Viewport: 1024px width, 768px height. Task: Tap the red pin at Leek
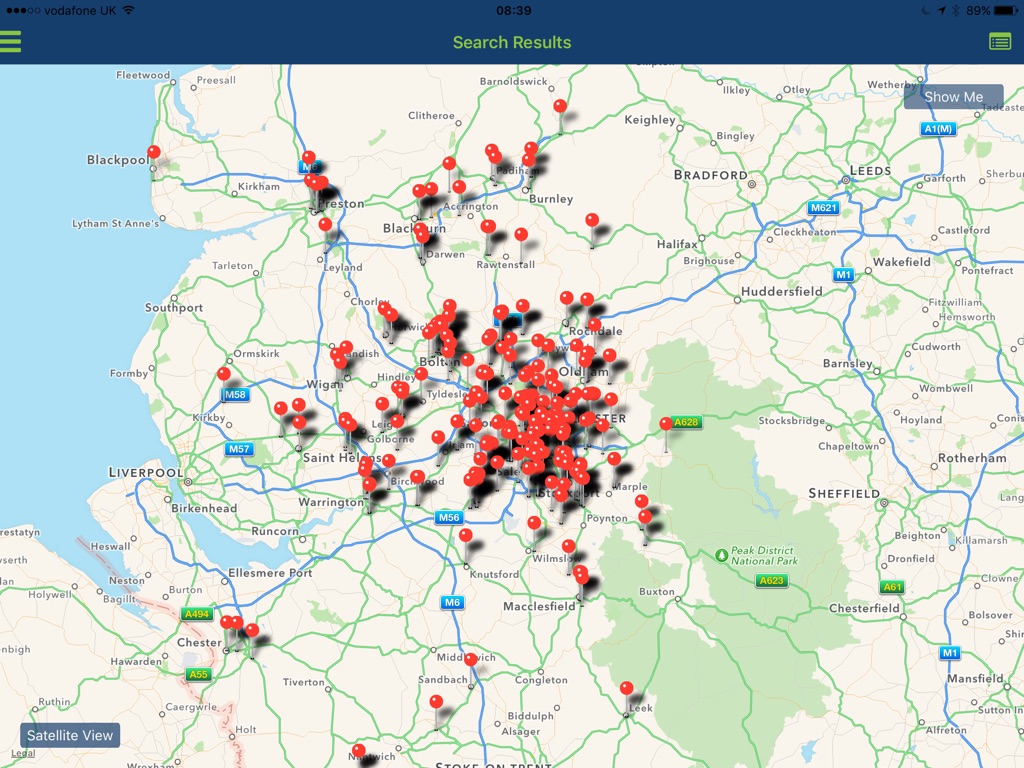pyautogui.click(x=626, y=689)
